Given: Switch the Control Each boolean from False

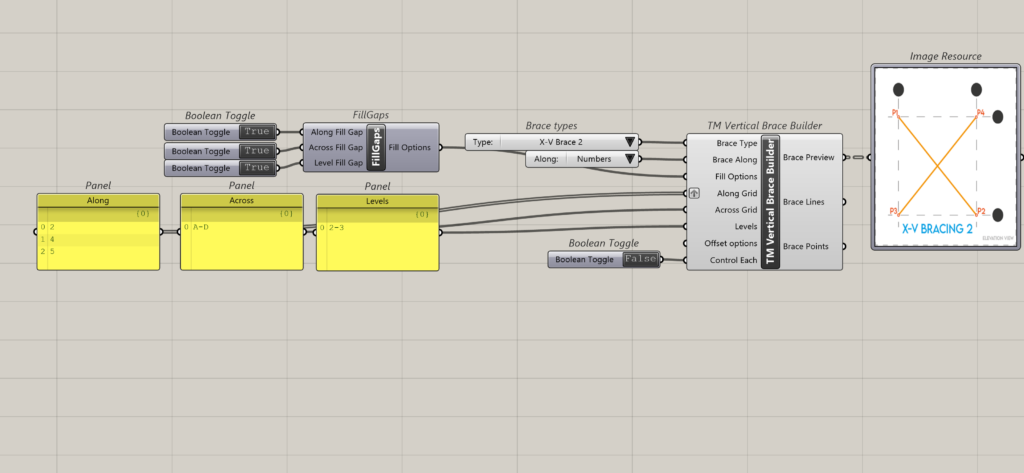Looking at the screenshot, I should 639,260.
